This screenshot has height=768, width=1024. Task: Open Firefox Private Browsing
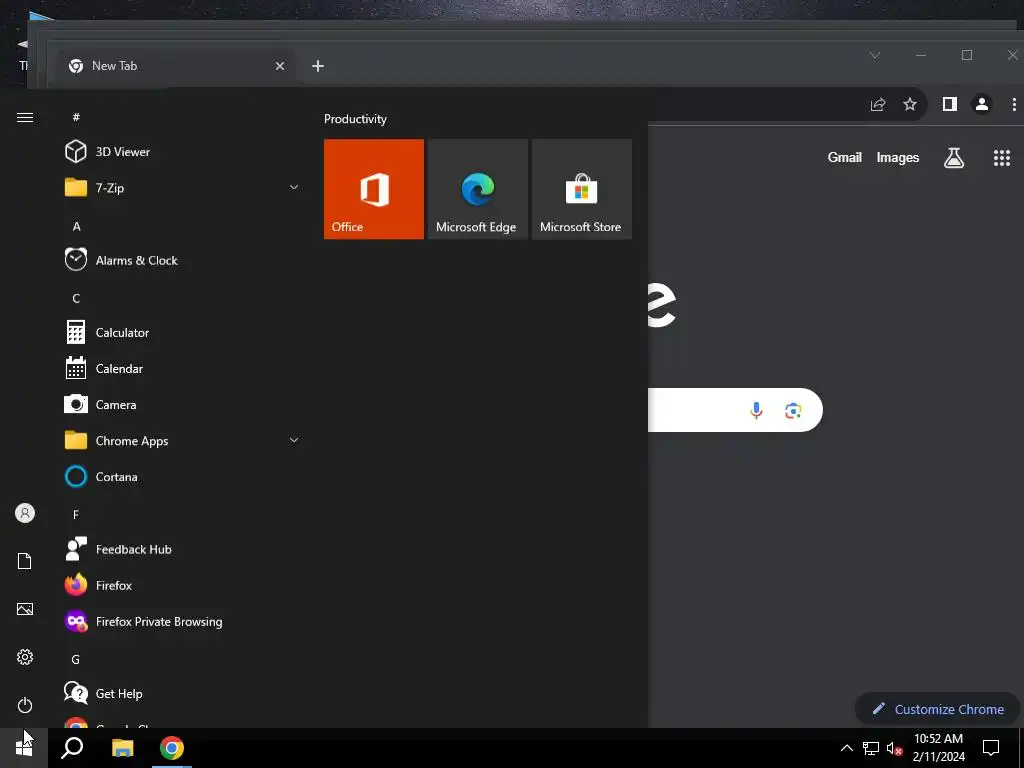pos(183,621)
